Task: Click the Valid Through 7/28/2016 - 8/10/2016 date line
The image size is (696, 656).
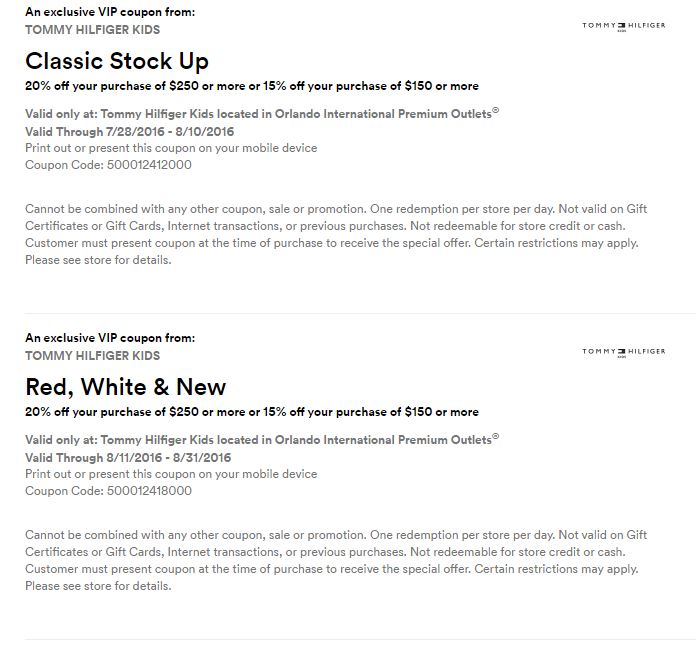Action: [128, 131]
